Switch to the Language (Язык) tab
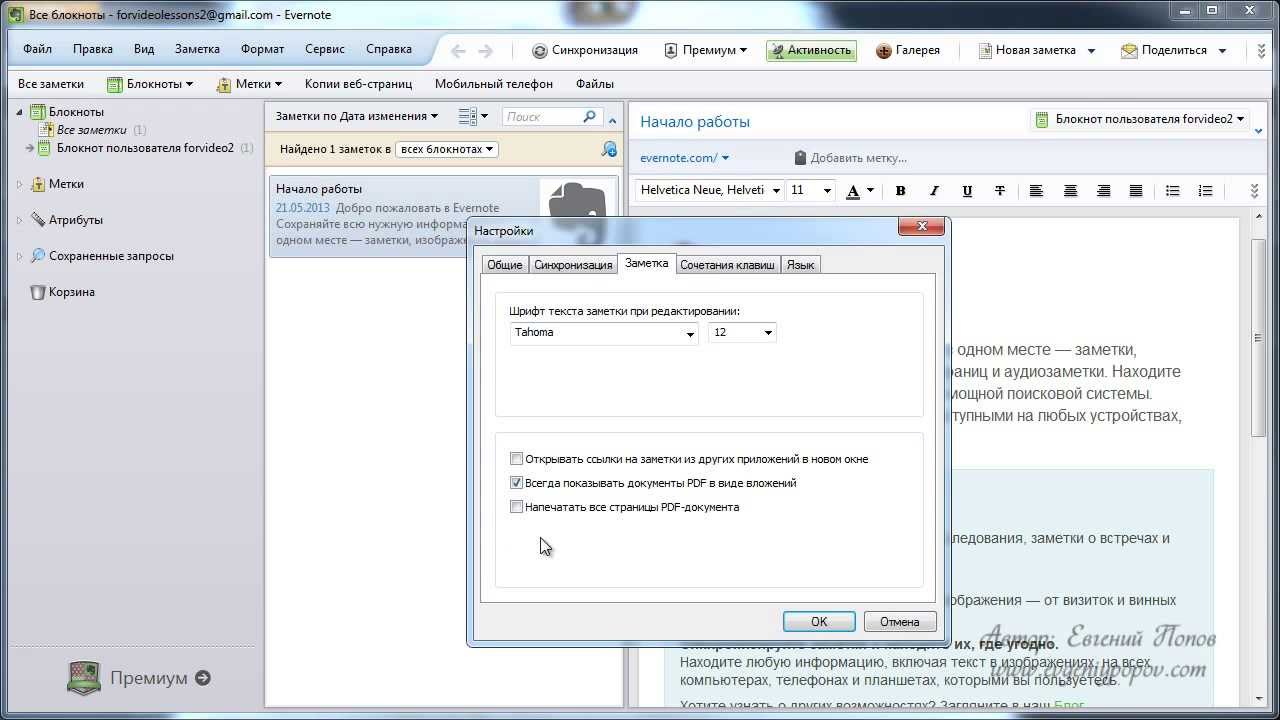This screenshot has width=1280, height=720. [x=800, y=265]
